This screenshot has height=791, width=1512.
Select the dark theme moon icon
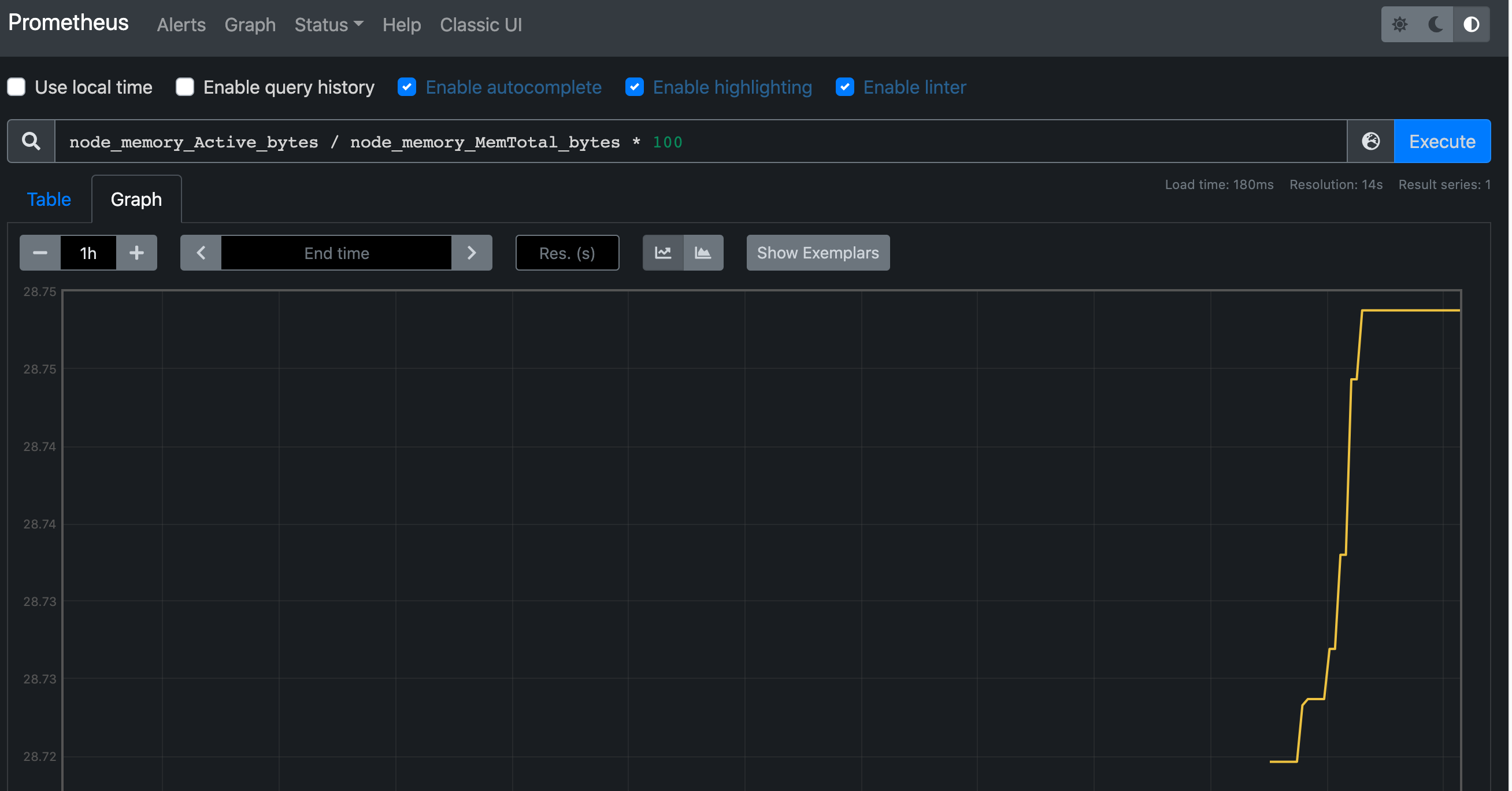click(1436, 25)
